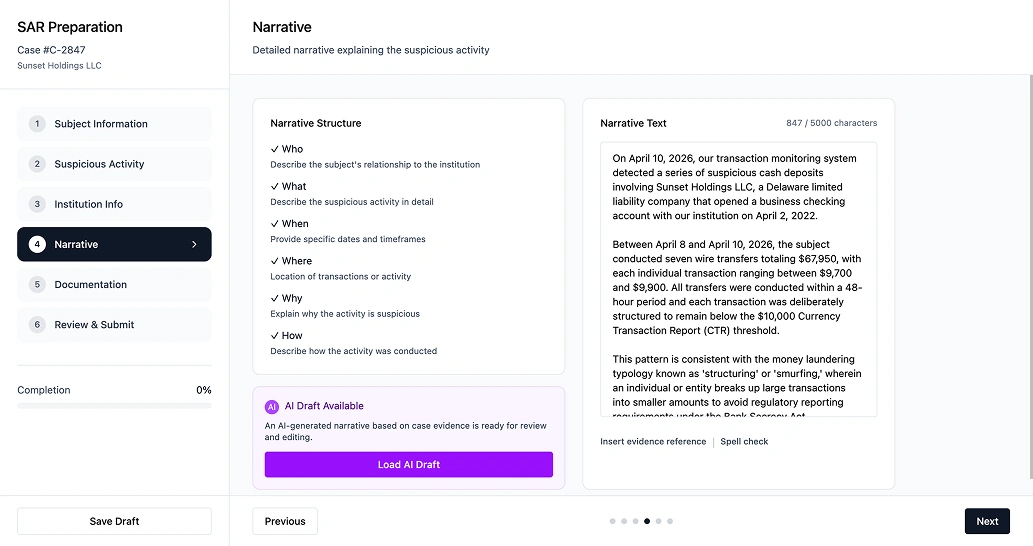Click the Narrative step chevron arrow

pos(194,244)
